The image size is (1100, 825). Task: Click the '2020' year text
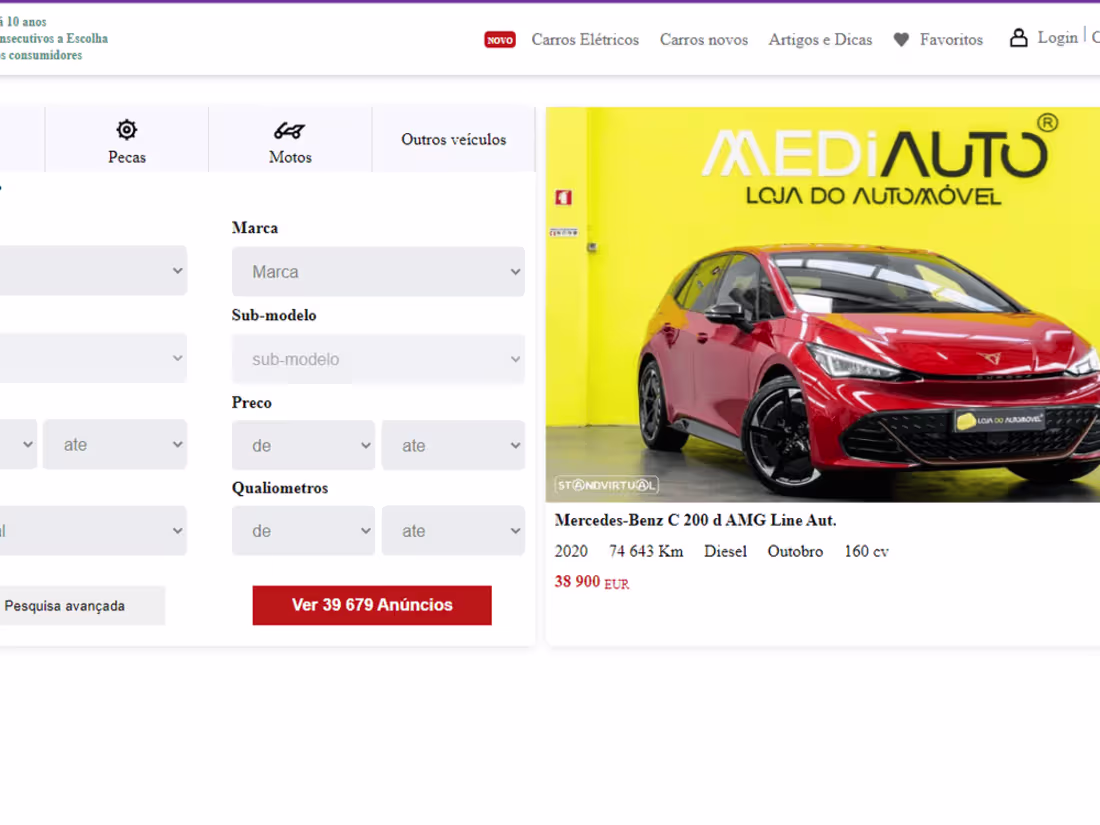click(x=571, y=551)
